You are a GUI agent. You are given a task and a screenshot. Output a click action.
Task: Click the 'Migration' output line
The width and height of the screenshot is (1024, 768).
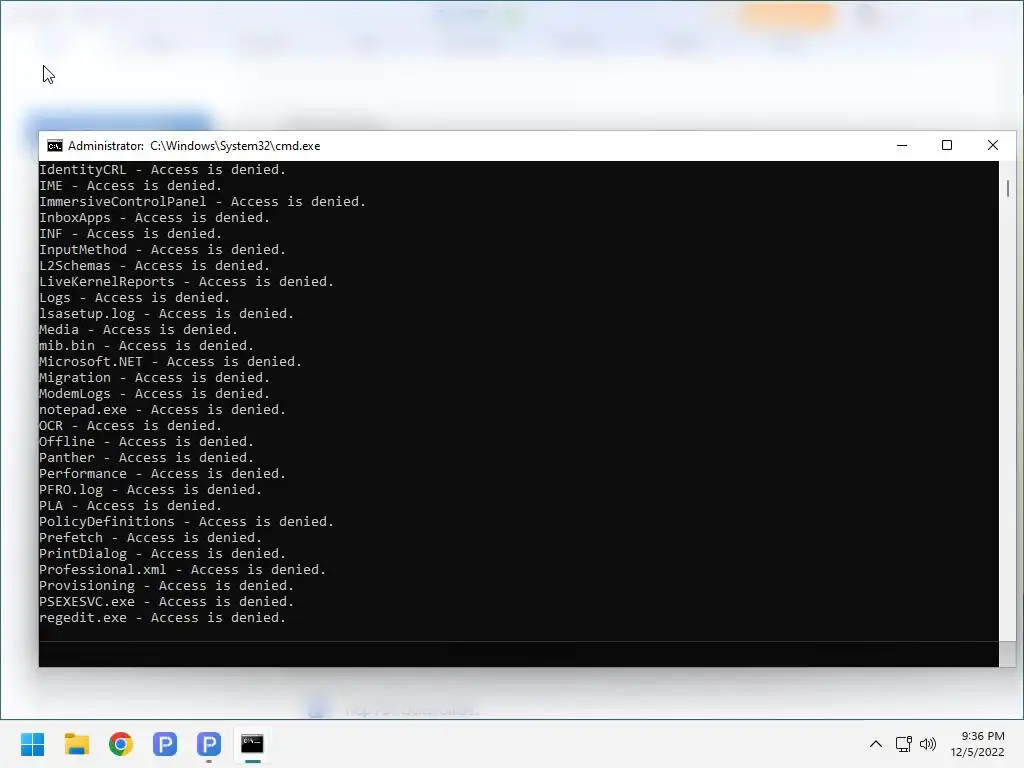pyautogui.click(x=155, y=377)
